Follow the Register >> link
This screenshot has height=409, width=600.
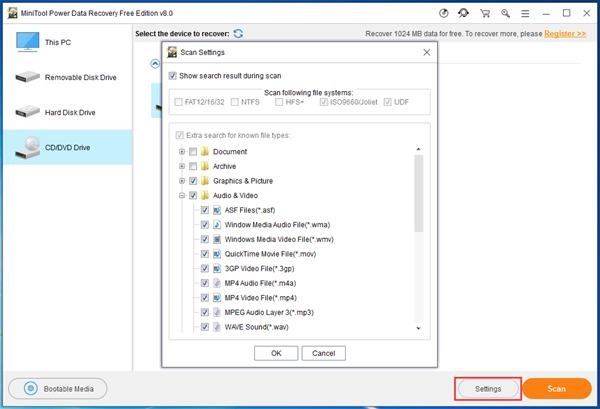coord(565,34)
